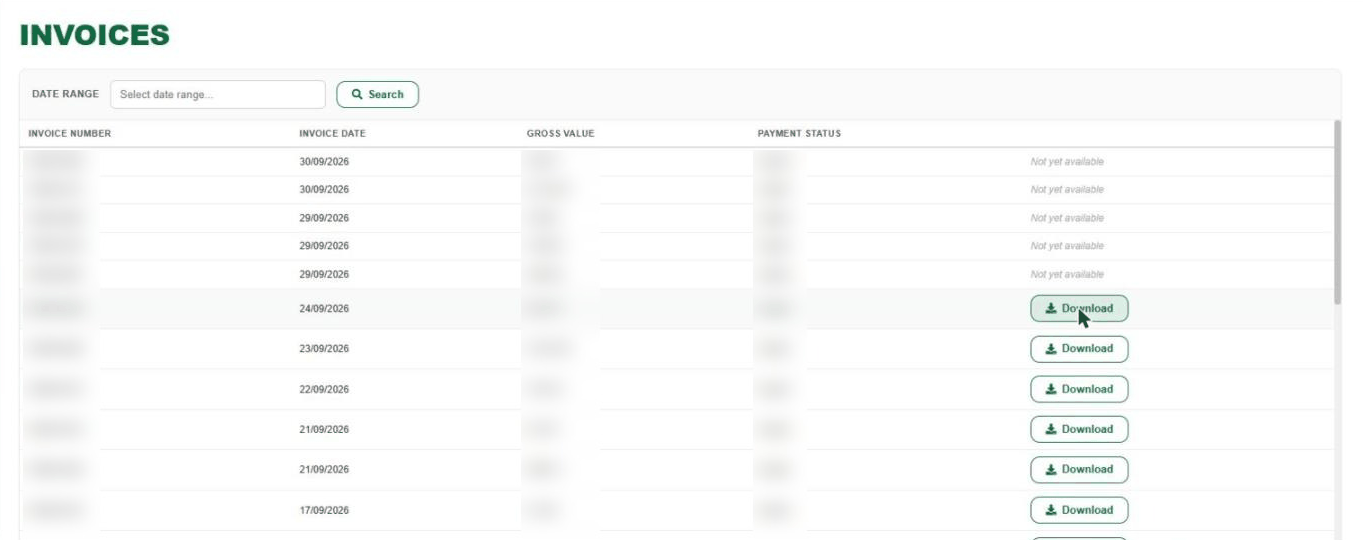
Task: Click the DATE RANGE label
Action: pyautogui.click(x=65, y=94)
